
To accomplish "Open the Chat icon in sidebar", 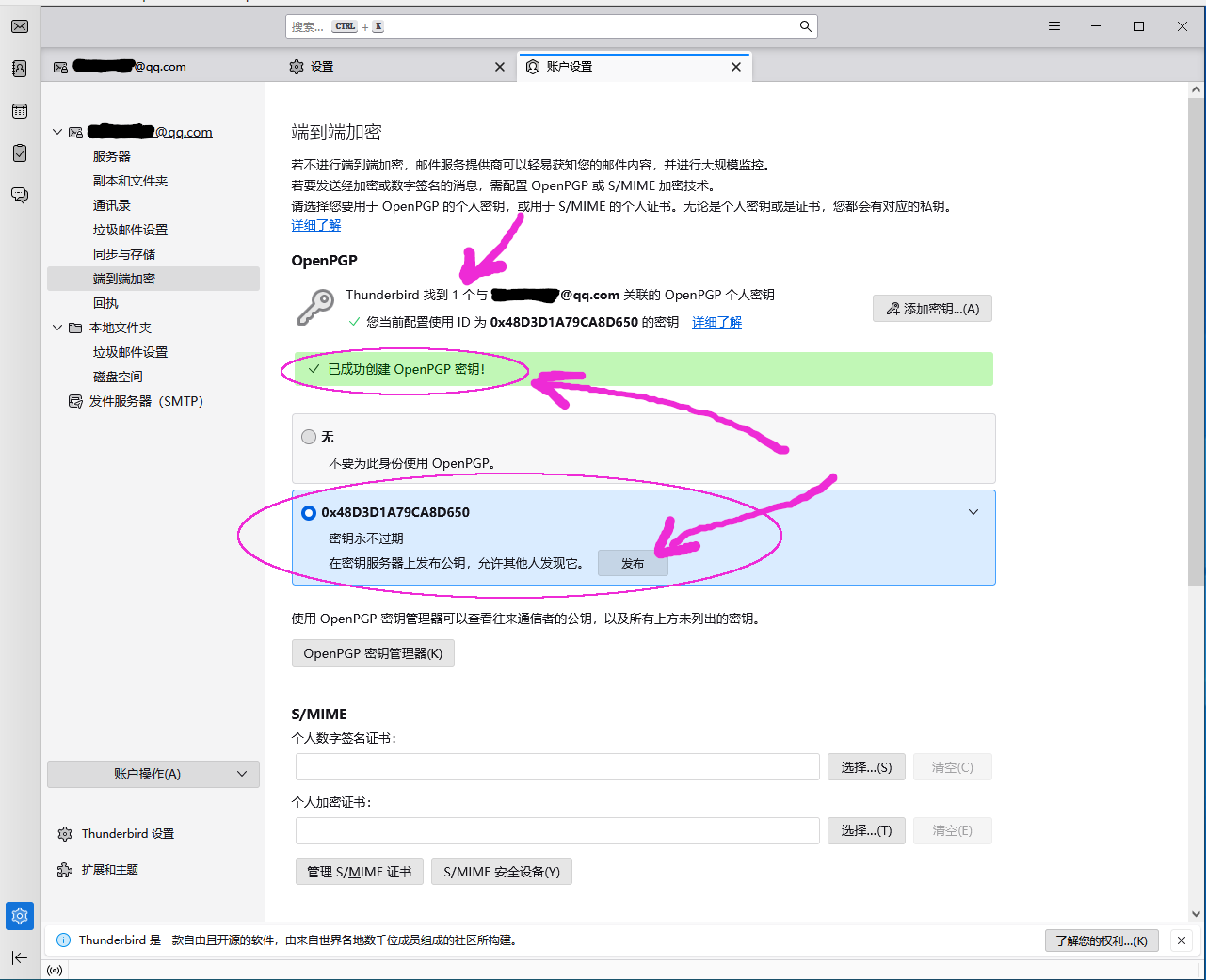I will (x=20, y=196).
